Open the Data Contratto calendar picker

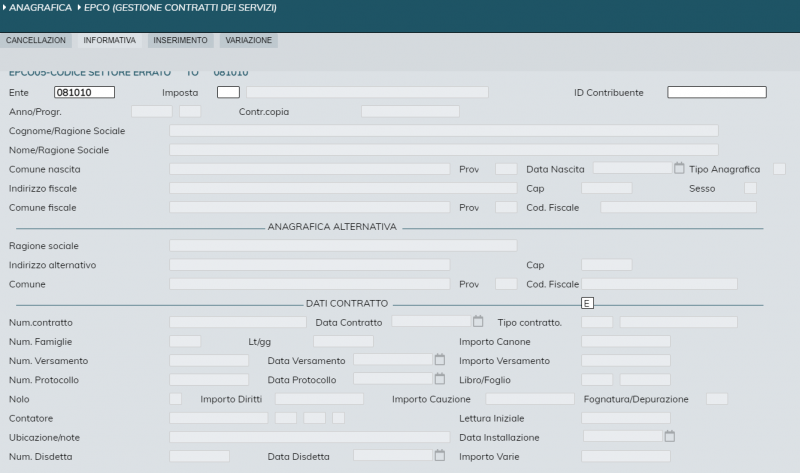pyautogui.click(x=478, y=321)
